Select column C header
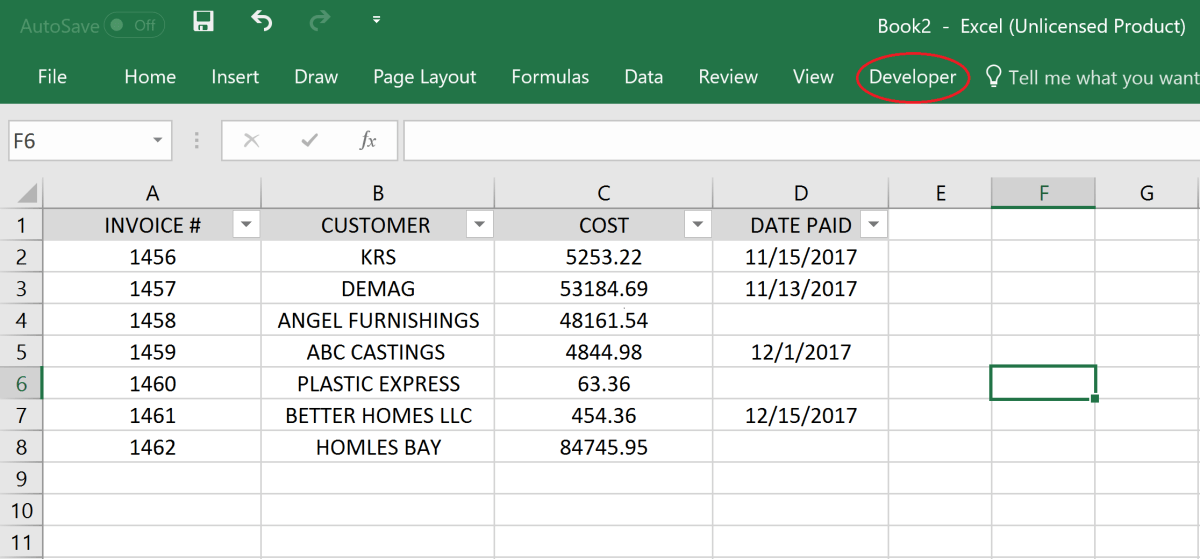This screenshot has width=1200, height=559. [x=603, y=193]
